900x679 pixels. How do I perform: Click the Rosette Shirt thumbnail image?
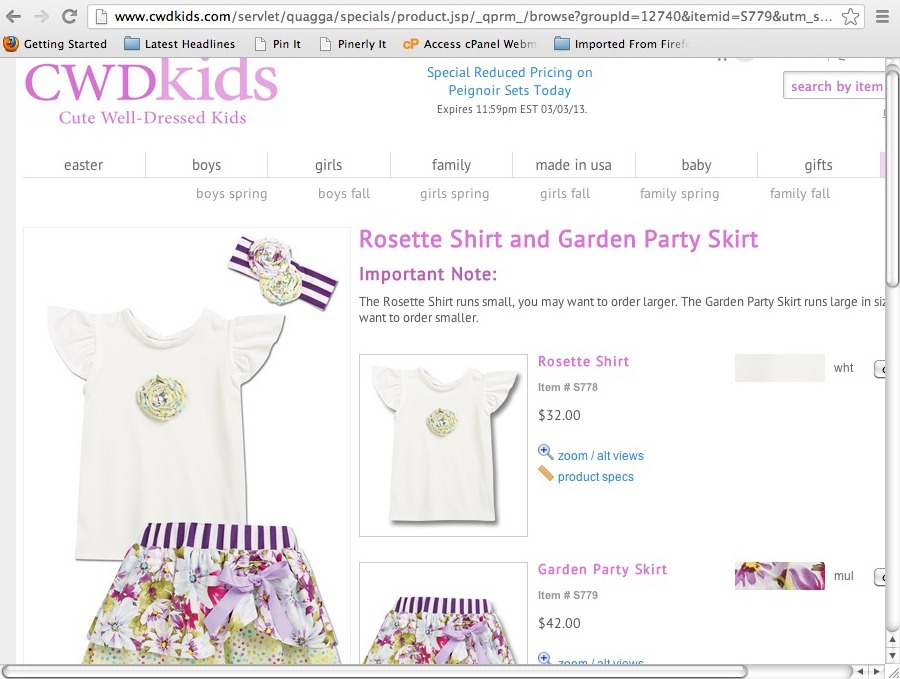443,445
